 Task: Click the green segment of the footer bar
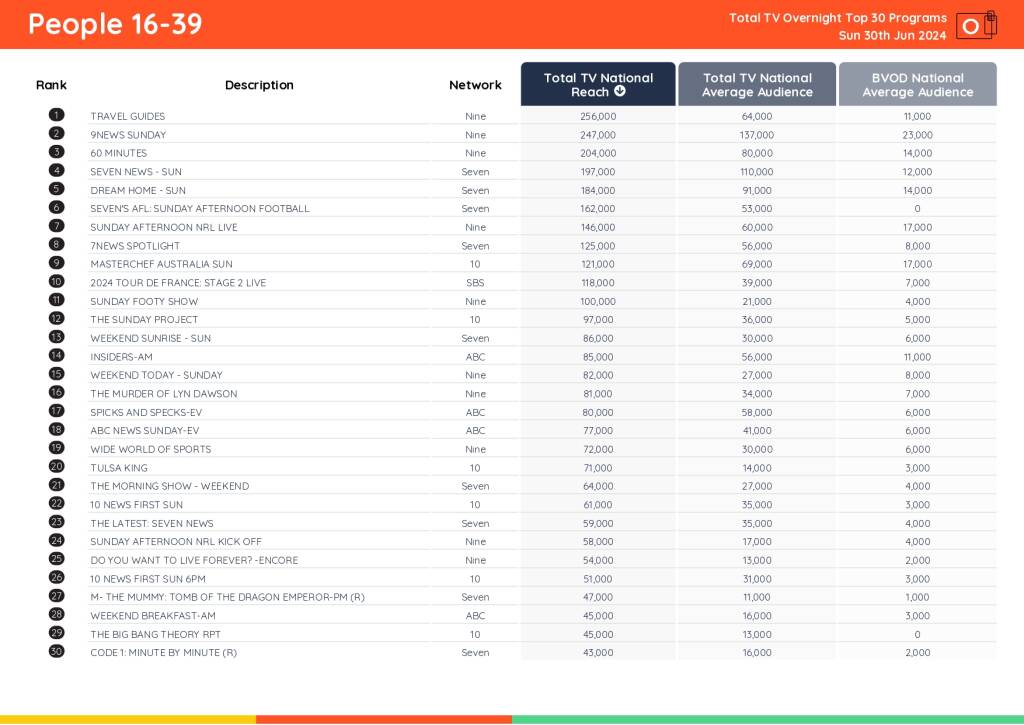coord(767,717)
